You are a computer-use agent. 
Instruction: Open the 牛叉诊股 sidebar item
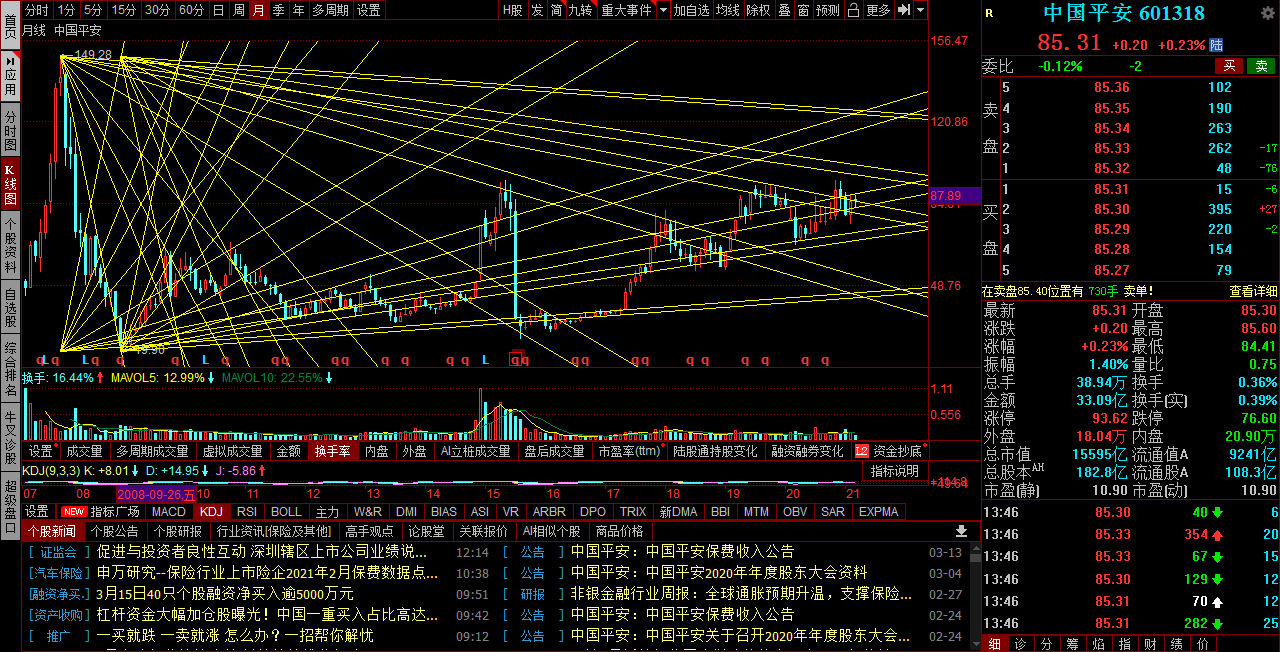[10, 437]
